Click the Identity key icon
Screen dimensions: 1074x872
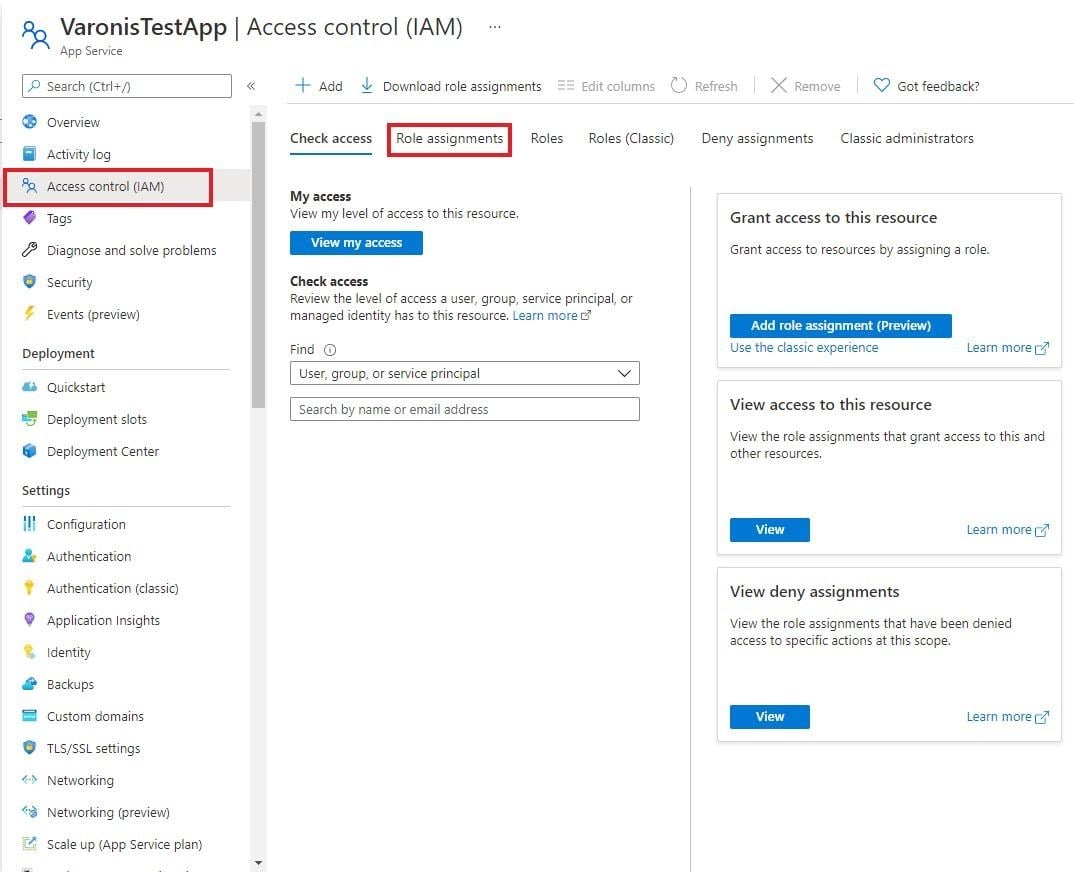(29, 651)
